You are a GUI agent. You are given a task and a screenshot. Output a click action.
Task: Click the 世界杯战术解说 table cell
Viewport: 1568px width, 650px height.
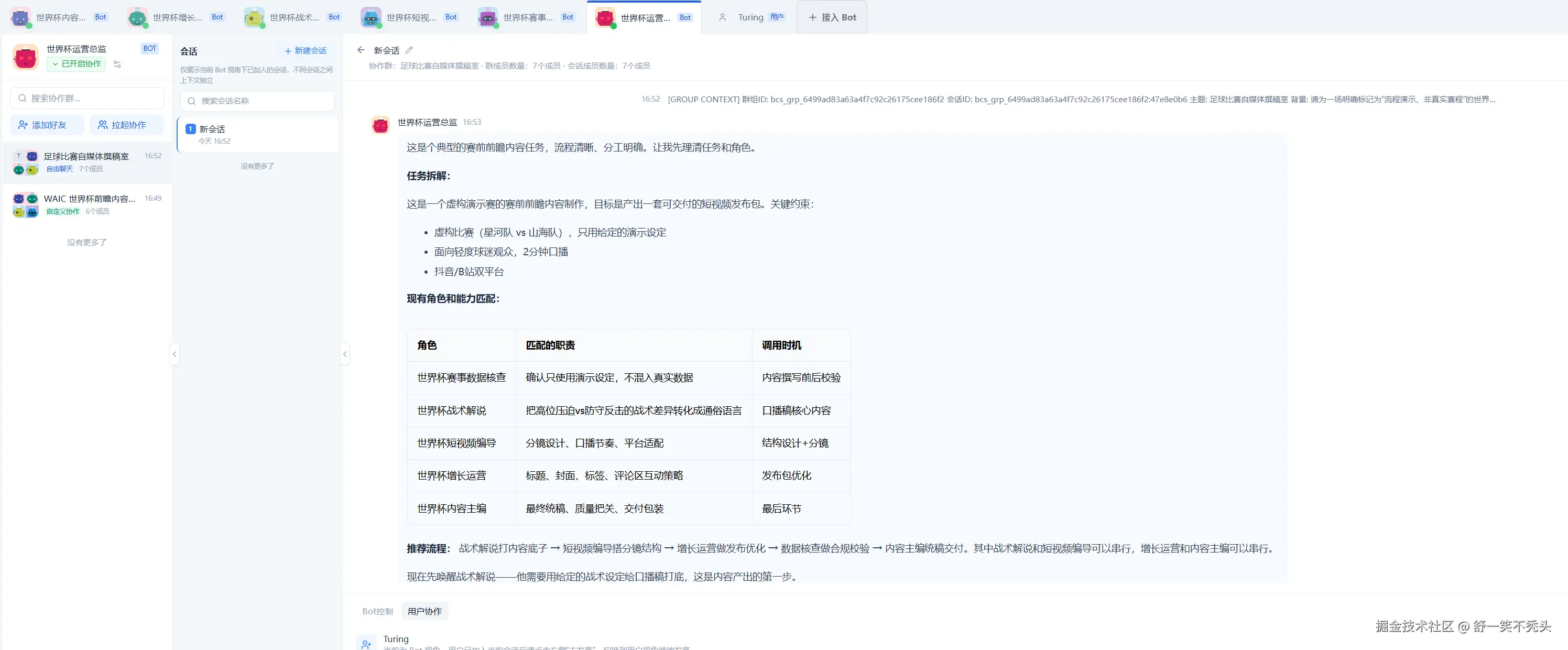461,410
